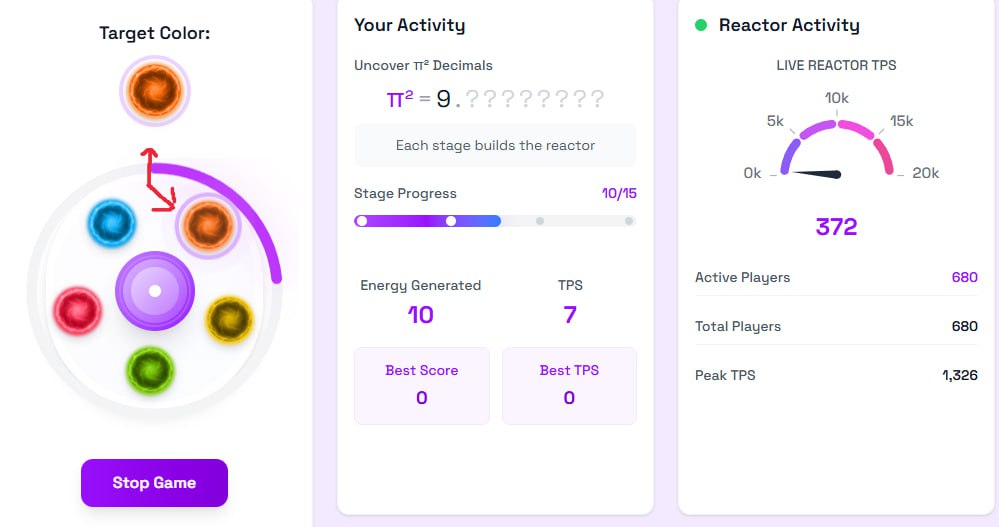Image resolution: width=999 pixels, height=527 pixels.
Task: Click the π² decimals placeholder digits
Action: click(535, 99)
